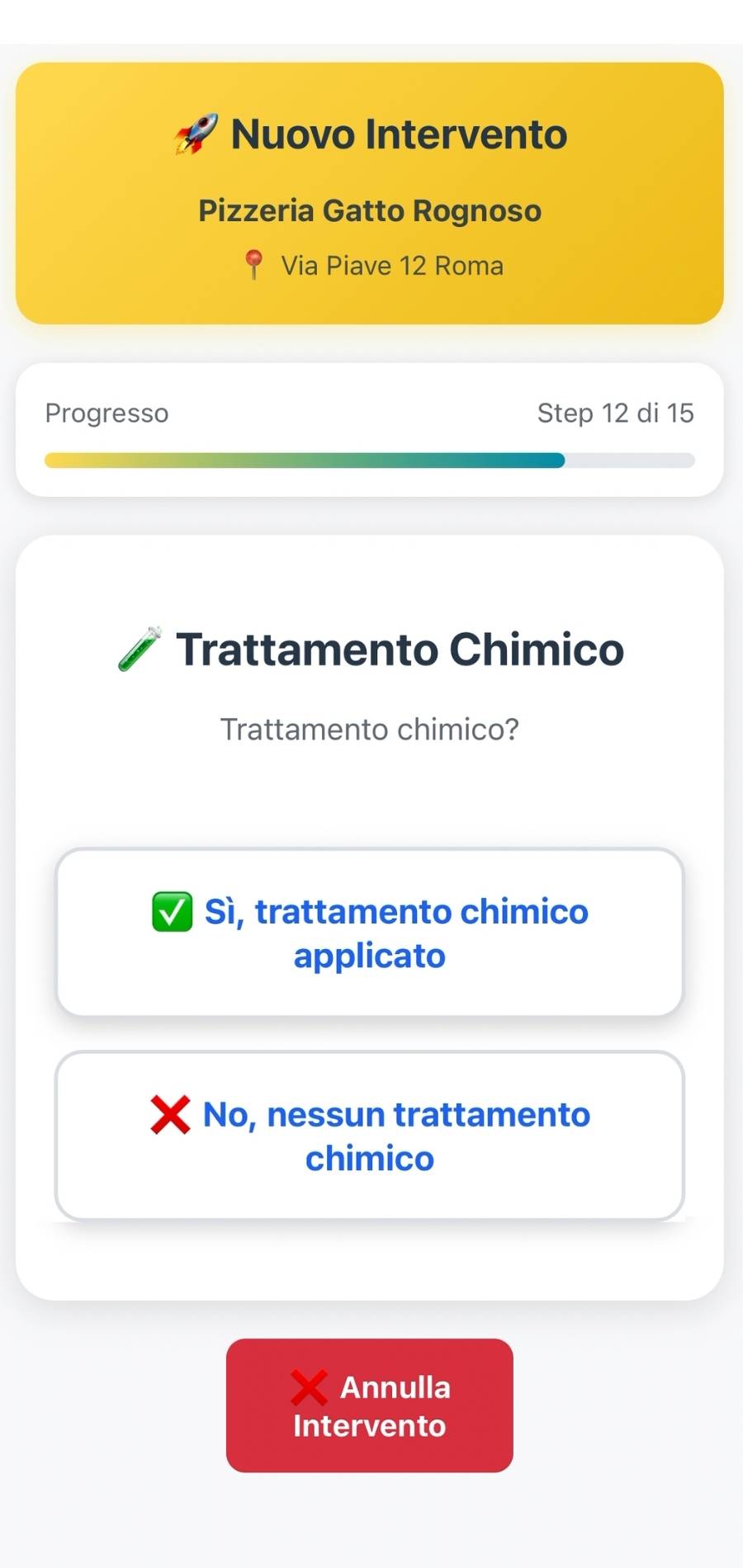This screenshot has width=743, height=1568.
Task: Open the Via Piave 12 Roma address
Action: [391, 266]
